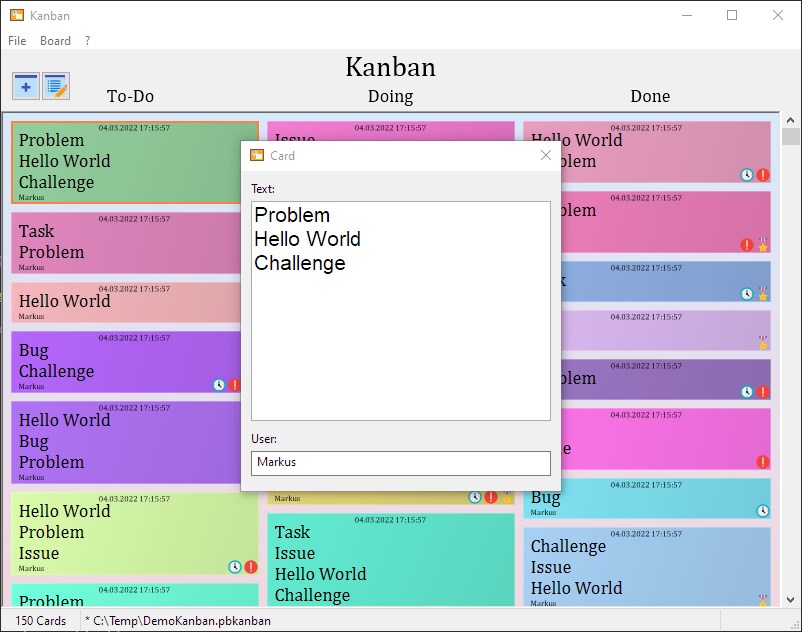Image resolution: width=802 pixels, height=632 pixels.
Task: Click the vertical scrollbar thumb
Action: 790,137
